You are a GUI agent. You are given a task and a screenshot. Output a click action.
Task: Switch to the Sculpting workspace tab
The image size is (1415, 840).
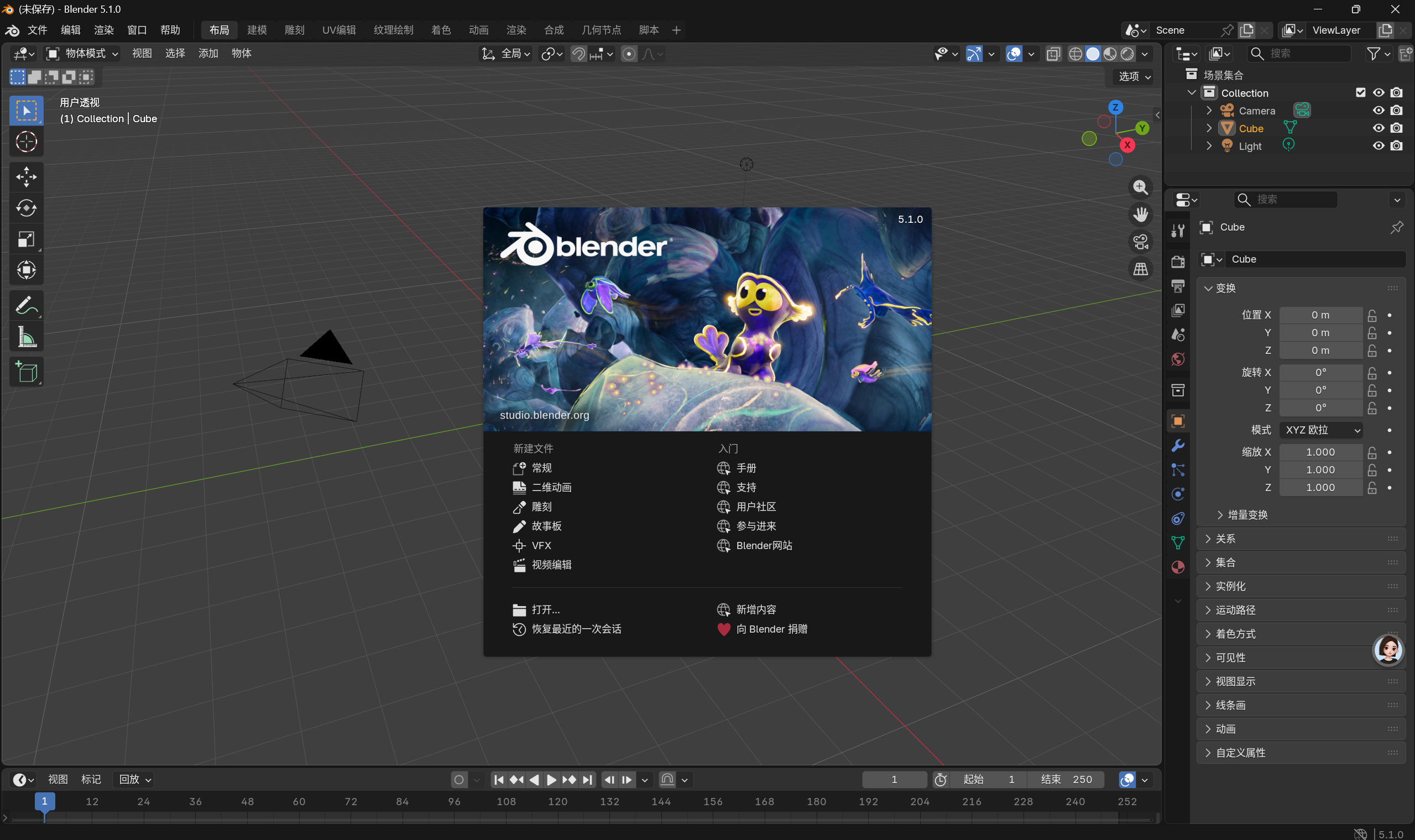(x=294, y=30)
